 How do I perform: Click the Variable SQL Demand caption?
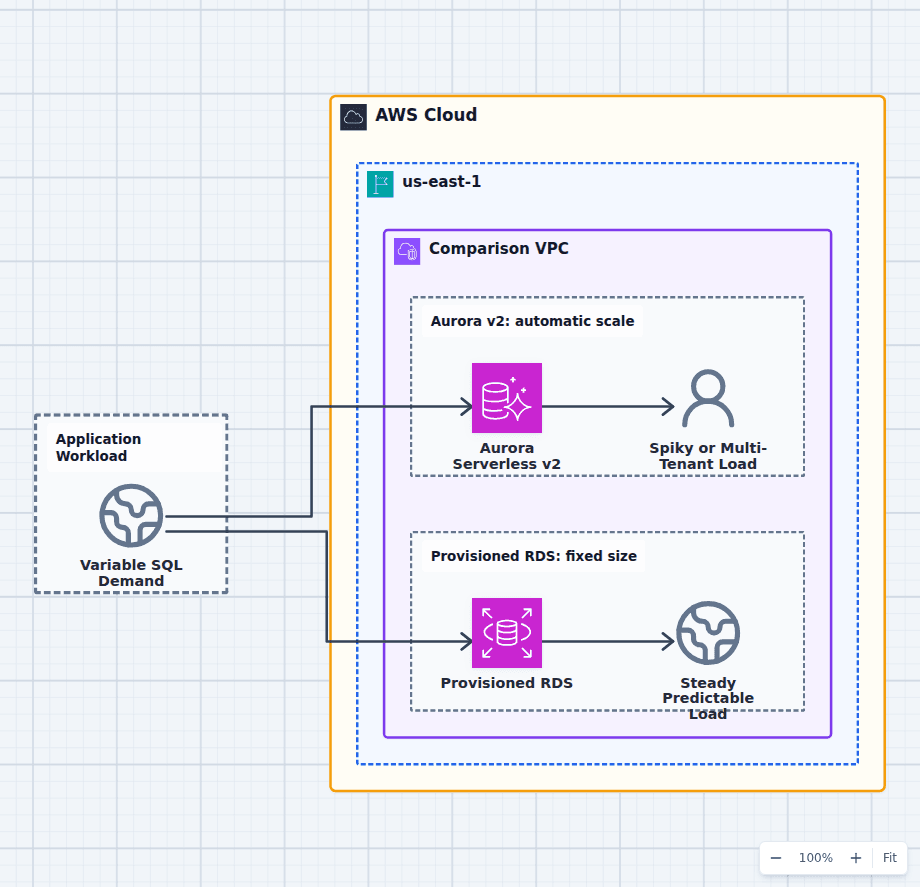coord(131,573)
